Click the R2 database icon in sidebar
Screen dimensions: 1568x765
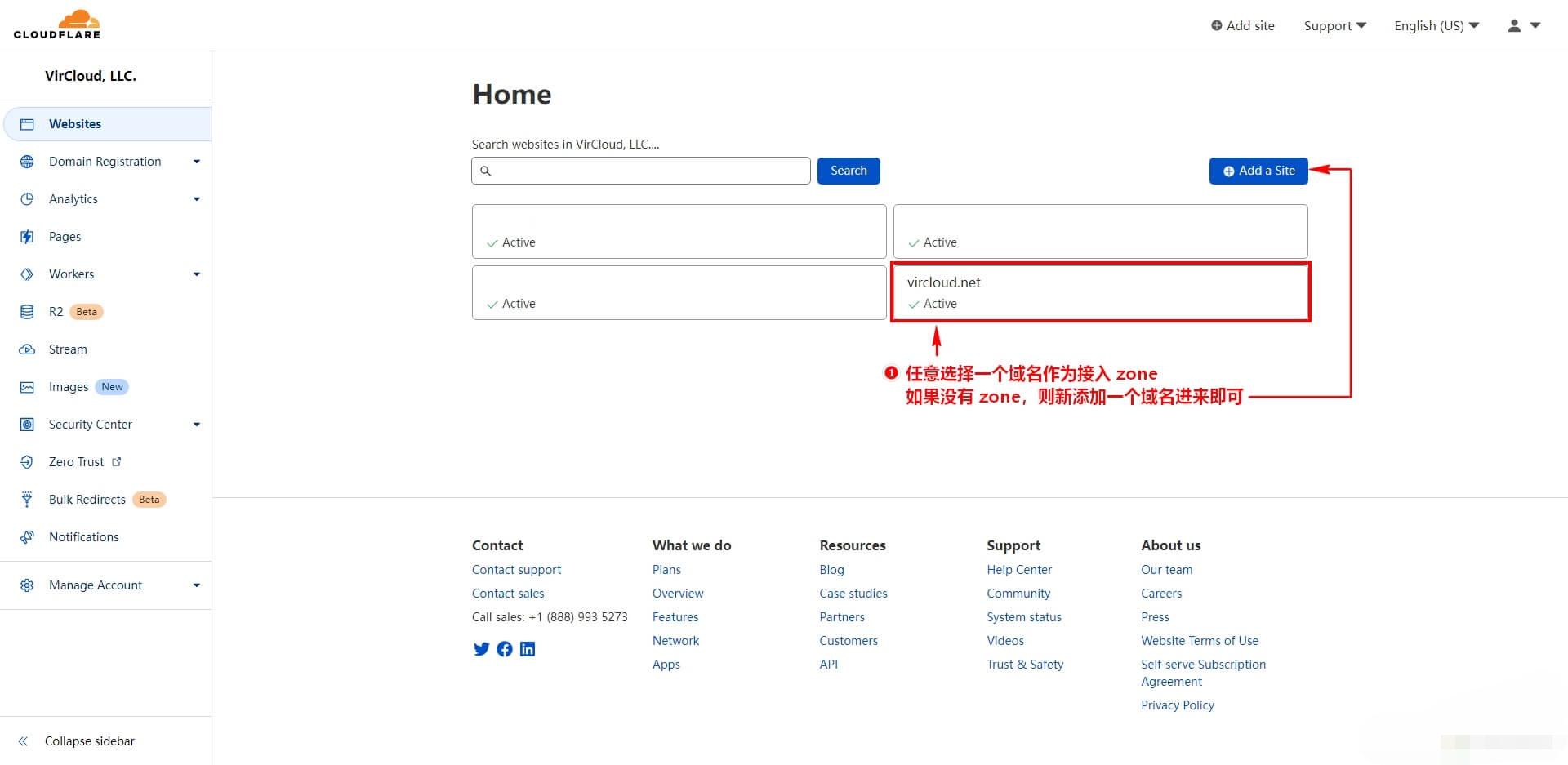coord(27,312)
